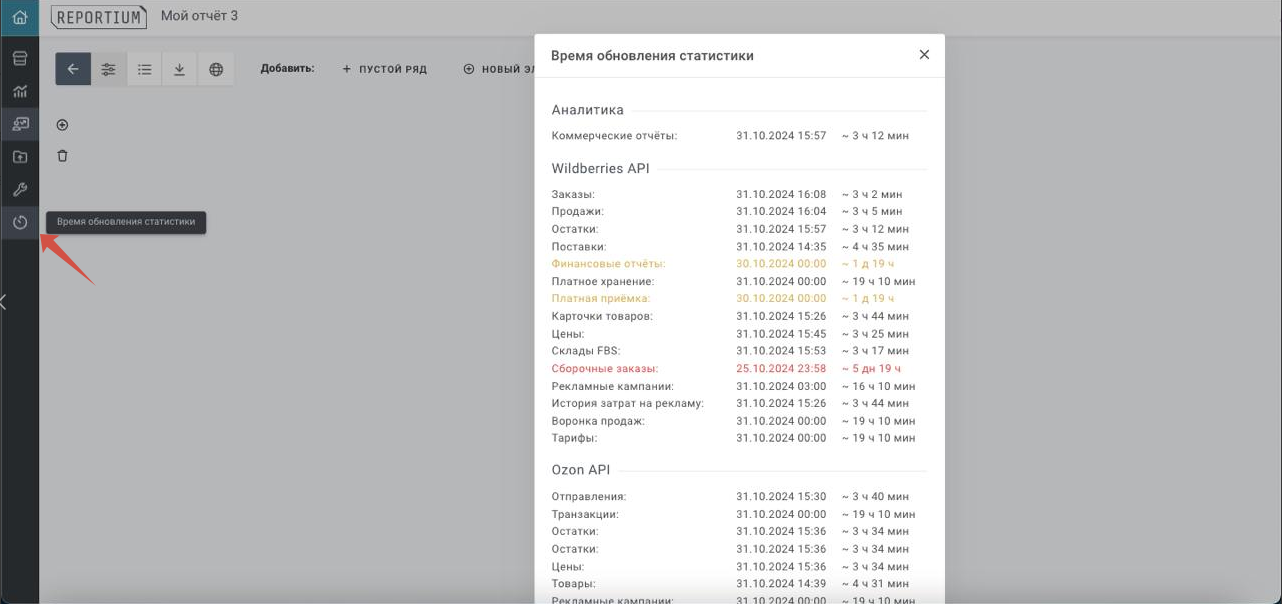Select the report dashboard sidebar icon
The image size is (1282, 604).
(19, 124)
